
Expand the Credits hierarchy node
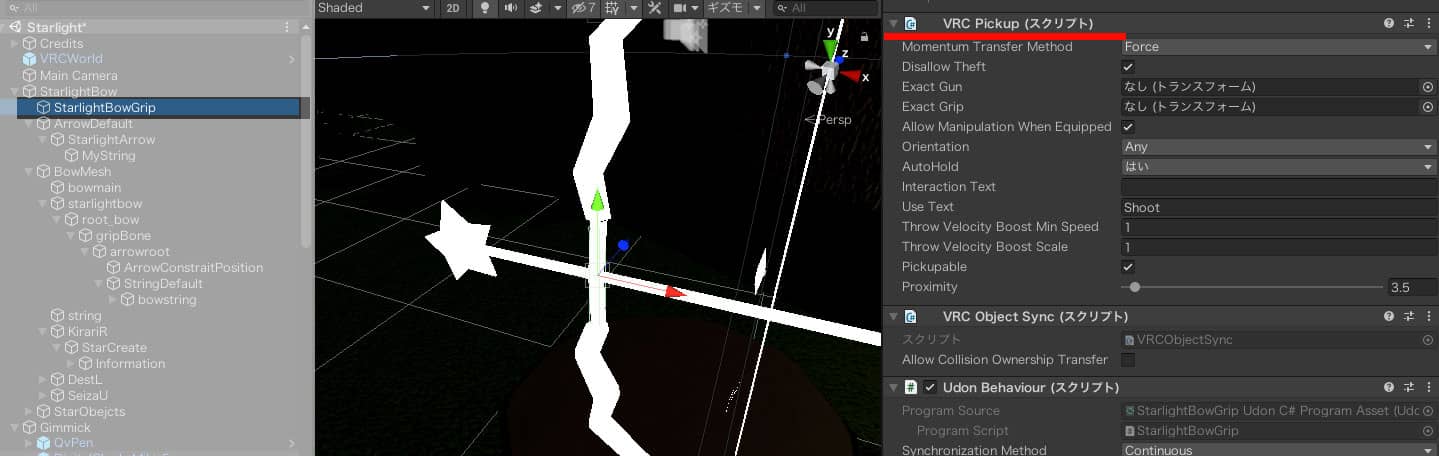(x=14, y=44)
